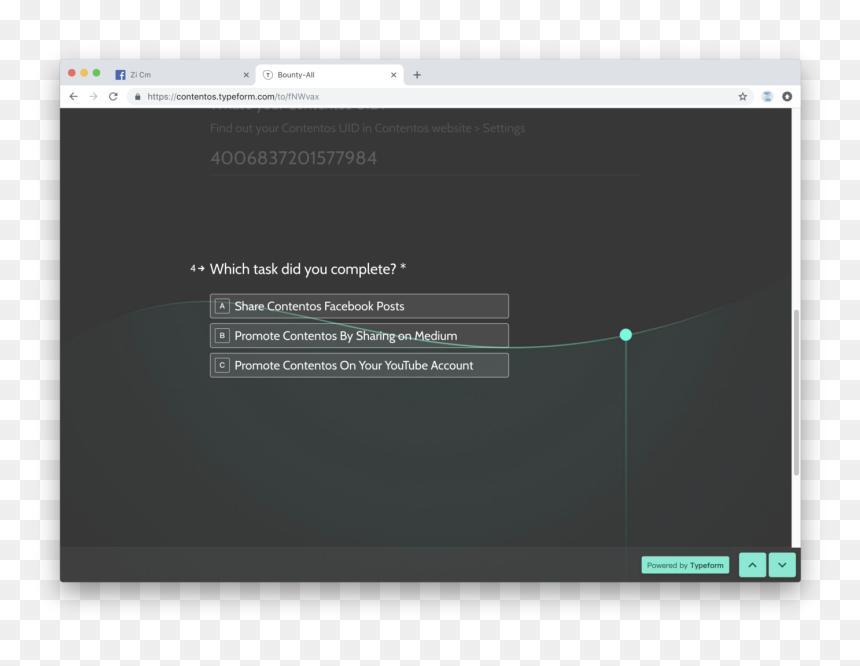860x666 pixels.
Task: Click the browser forward arrow
Action: pos(93,97)
